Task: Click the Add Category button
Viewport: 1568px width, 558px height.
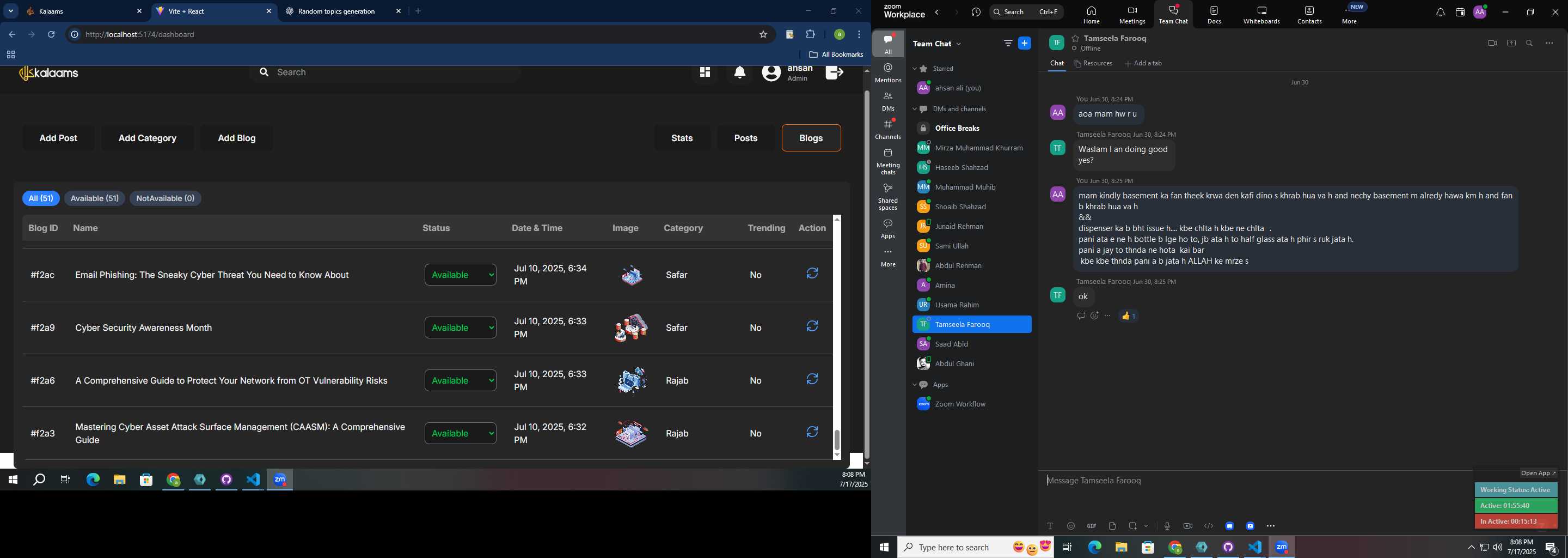Action: 148,138
